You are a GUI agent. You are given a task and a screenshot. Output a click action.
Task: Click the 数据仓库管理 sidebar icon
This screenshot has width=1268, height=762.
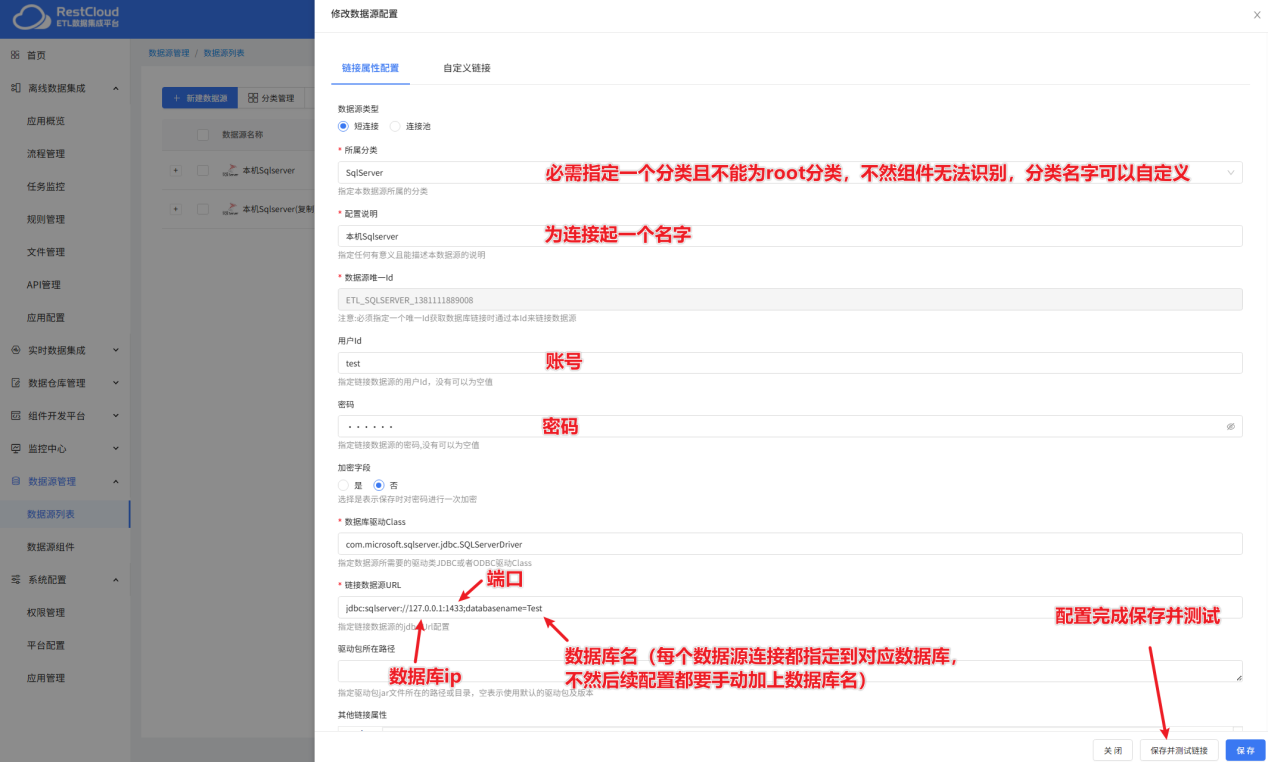click(15, 383)
